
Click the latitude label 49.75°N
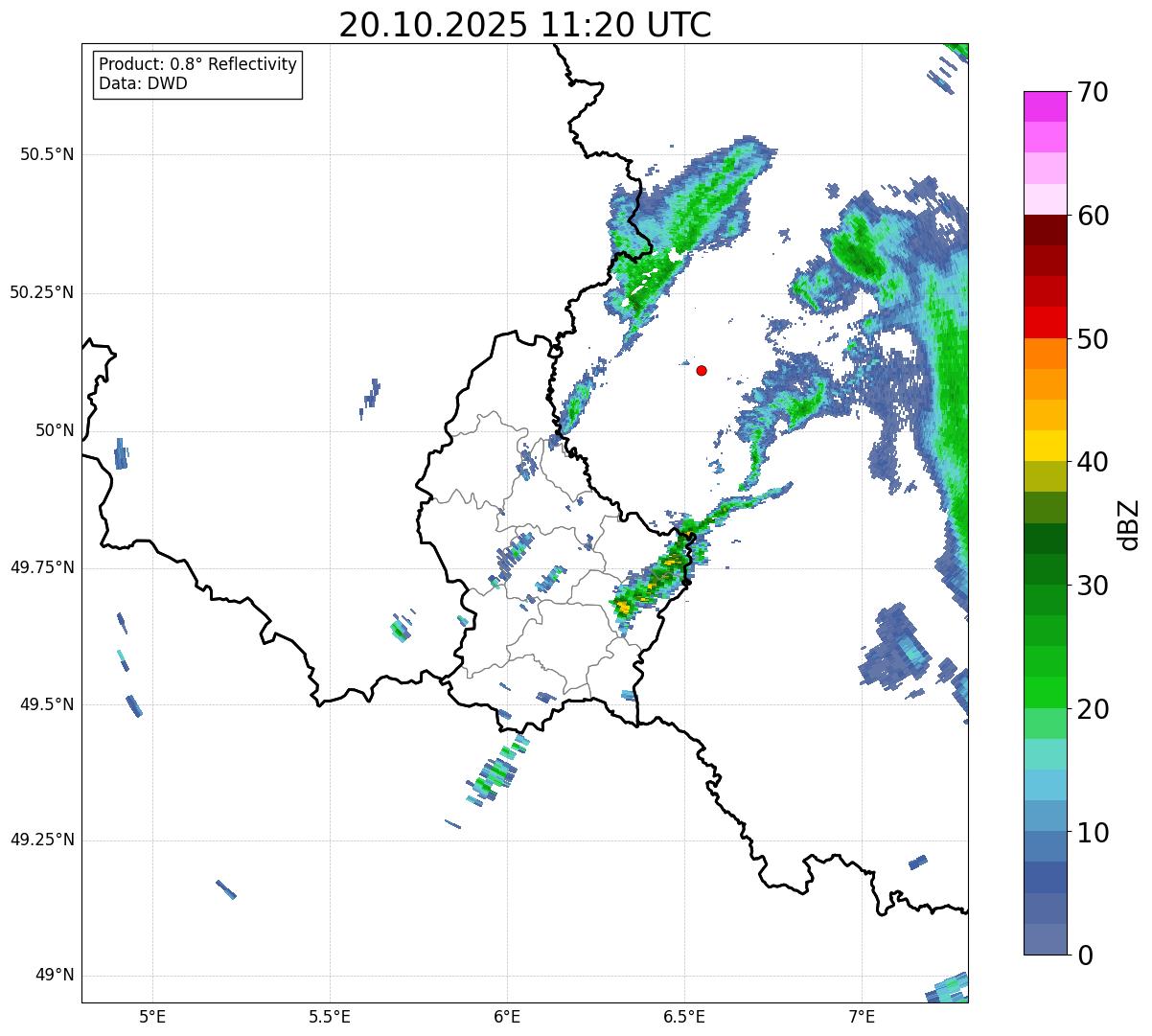[42, 567]
